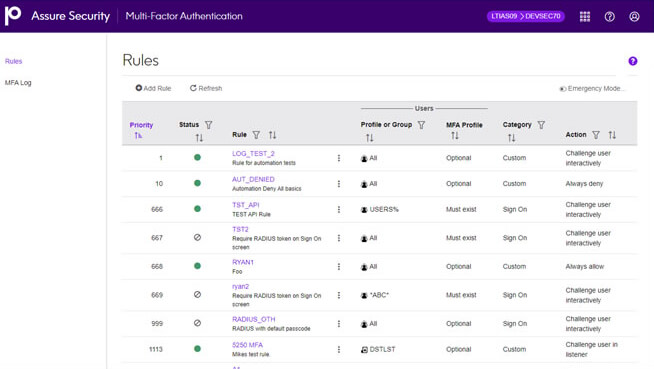Open the header help circle icon
This screenshot has width=654, height=369.
609,16
